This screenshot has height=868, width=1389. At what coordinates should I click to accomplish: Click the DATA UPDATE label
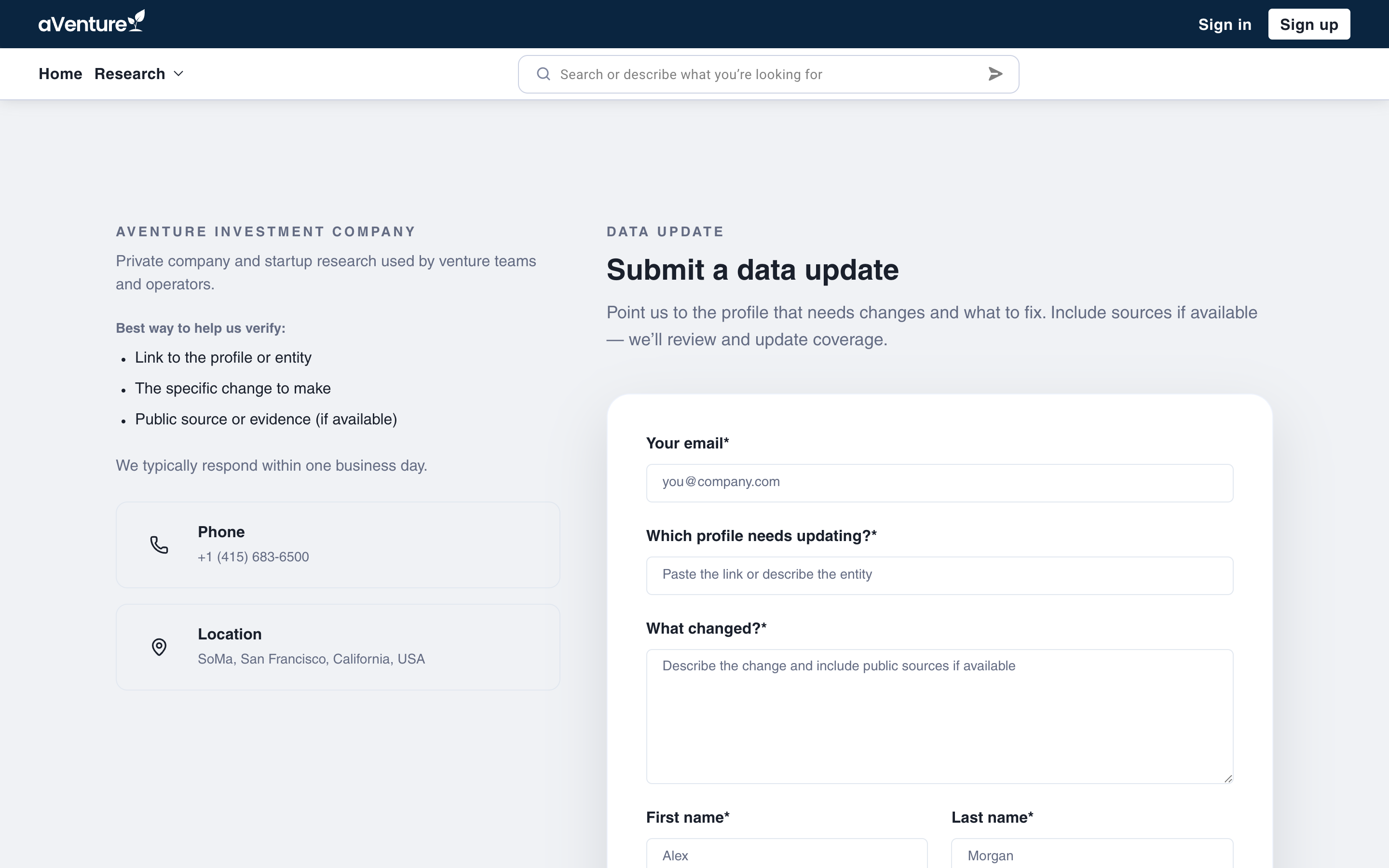tap(665, 232)
